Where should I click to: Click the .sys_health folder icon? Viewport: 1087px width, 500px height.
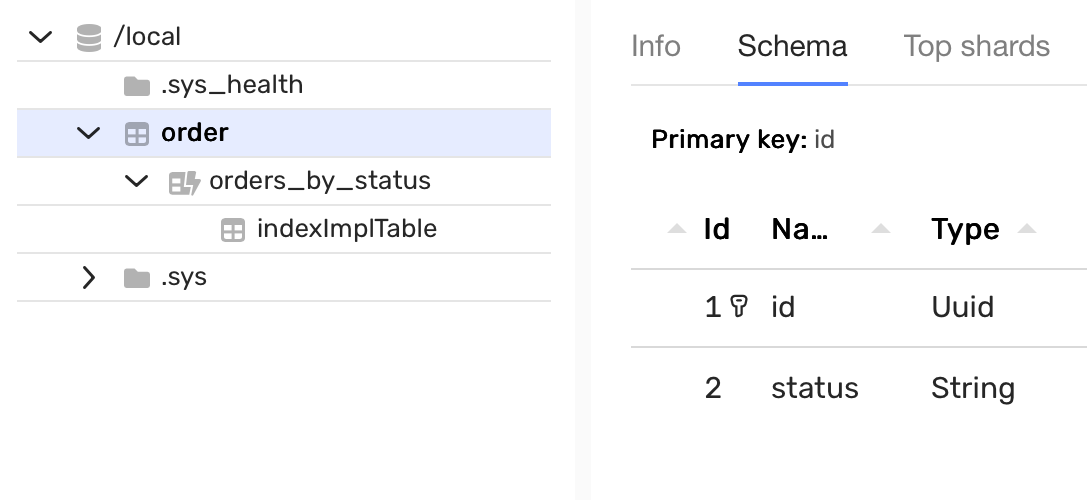[x=136, y=86]
